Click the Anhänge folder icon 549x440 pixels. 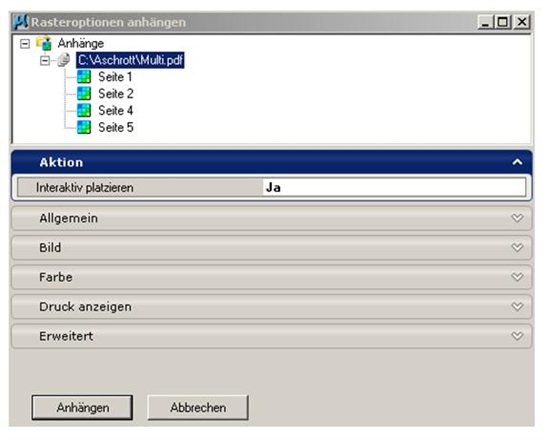click(x=44, y=43)
